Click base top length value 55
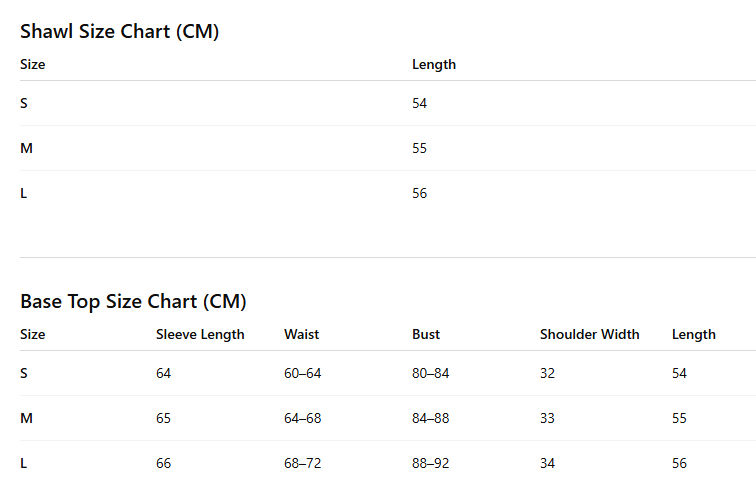 [679, 418]
